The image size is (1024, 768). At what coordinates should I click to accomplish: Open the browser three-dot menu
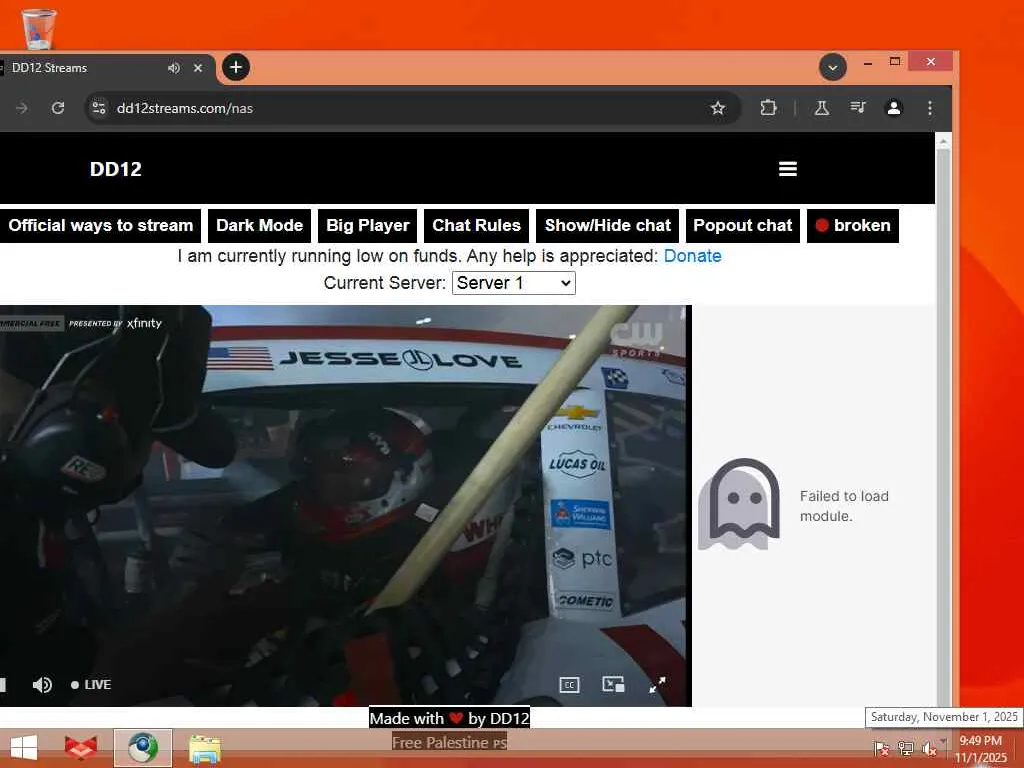[929, 108]
